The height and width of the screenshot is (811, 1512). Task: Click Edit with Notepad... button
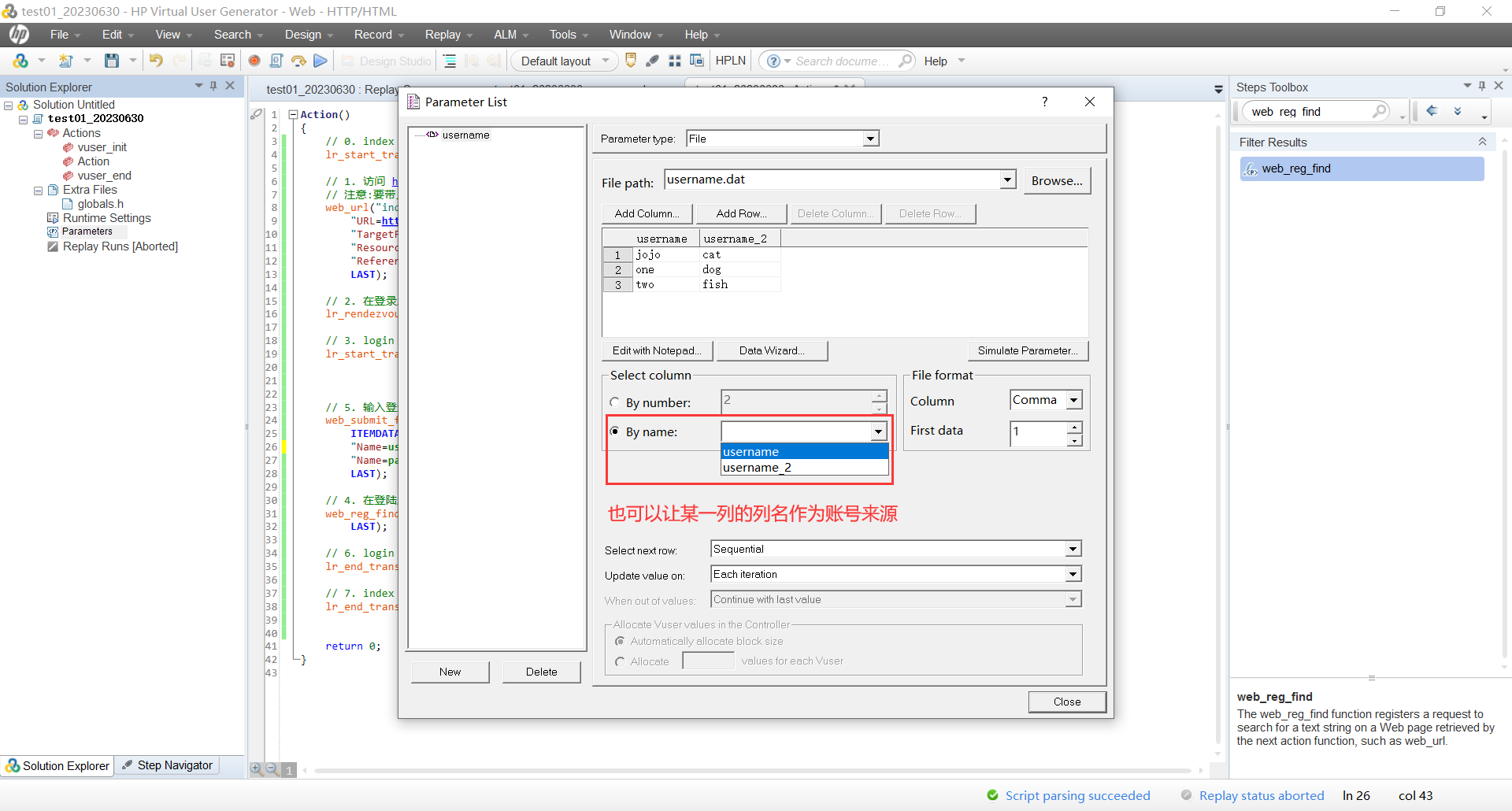coord(658,350)
